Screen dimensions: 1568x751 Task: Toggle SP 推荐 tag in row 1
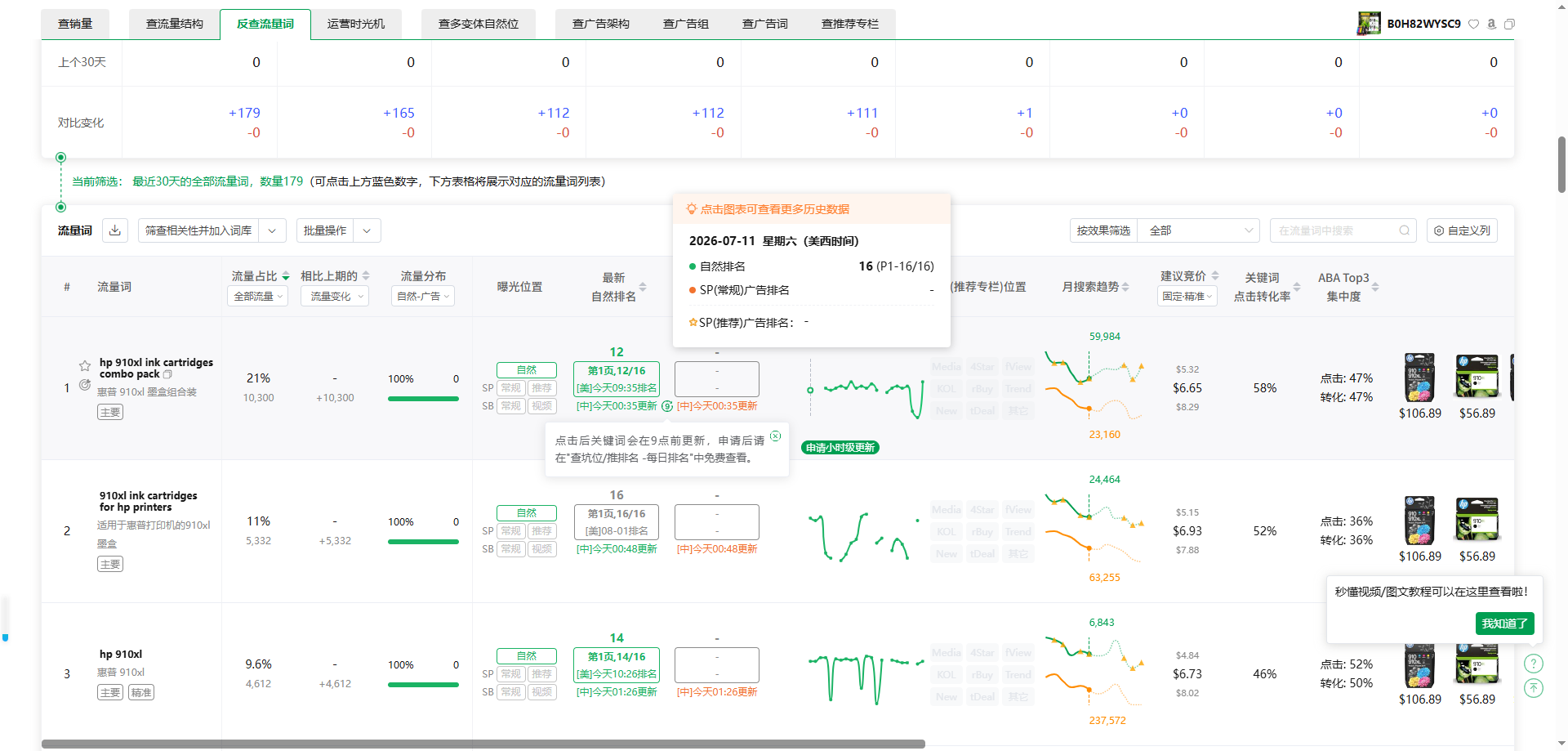(542, 388)
